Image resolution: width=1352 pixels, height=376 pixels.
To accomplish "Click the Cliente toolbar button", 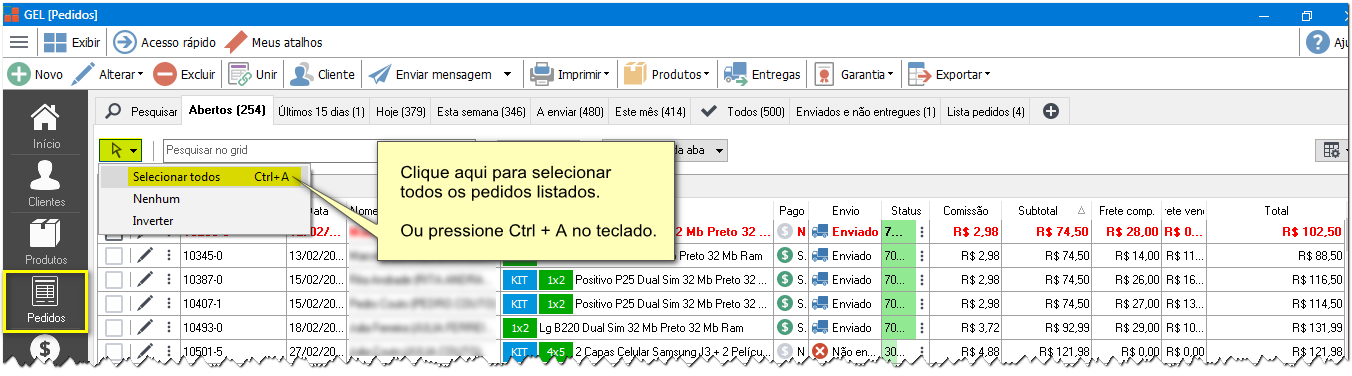I will [322, 74].
